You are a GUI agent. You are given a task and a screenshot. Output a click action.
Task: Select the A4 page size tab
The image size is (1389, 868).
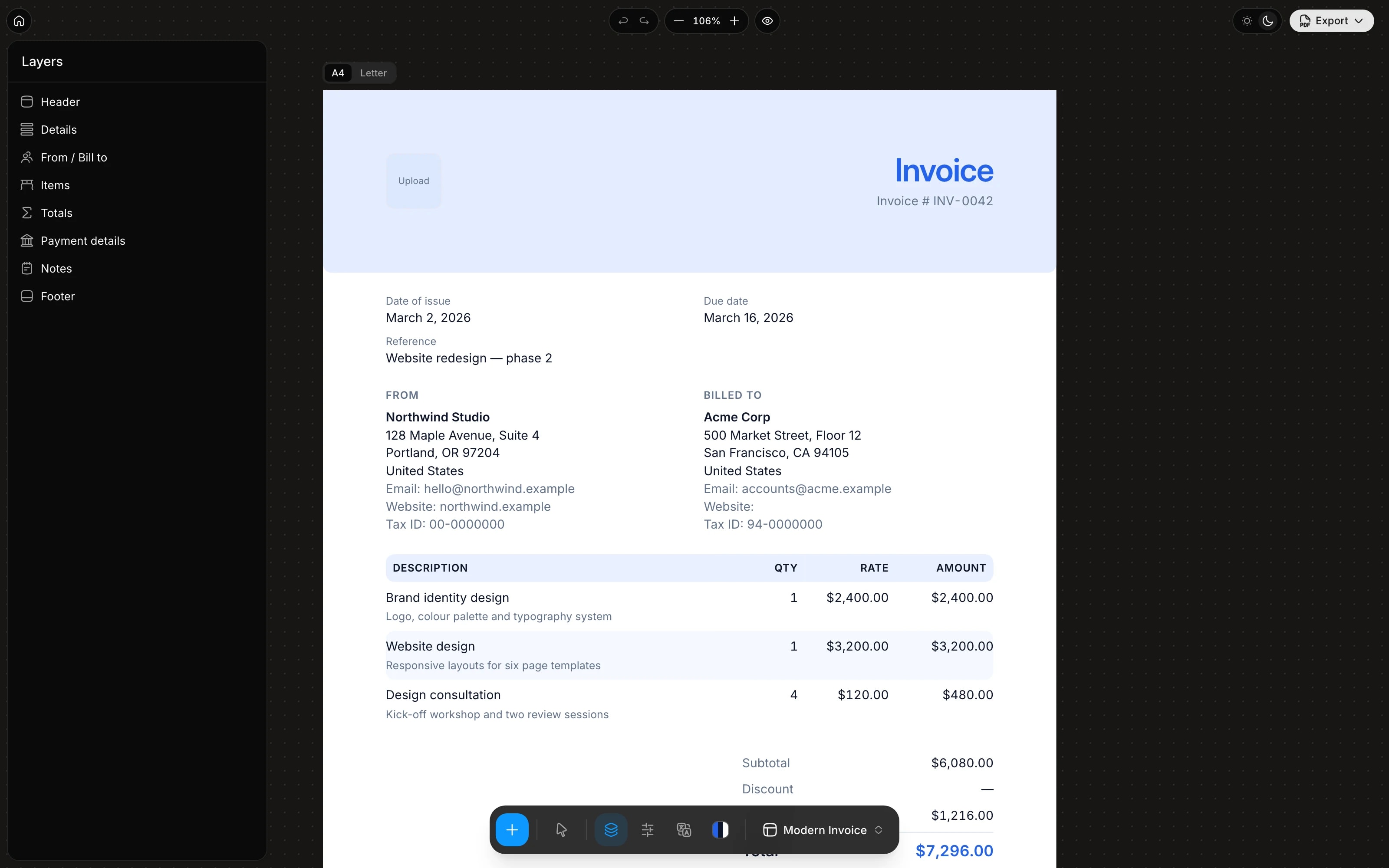(338, 73)
